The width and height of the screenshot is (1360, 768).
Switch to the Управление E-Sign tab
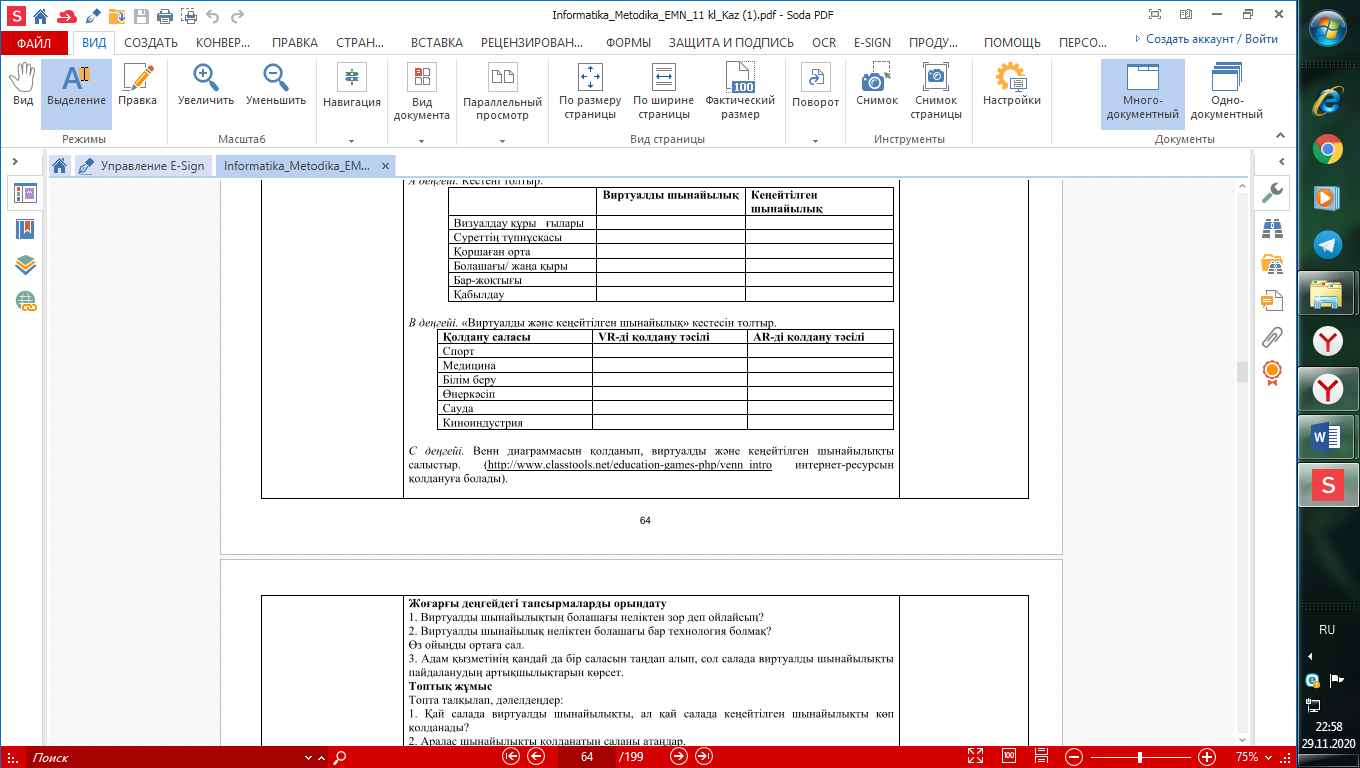pos(145,166)
